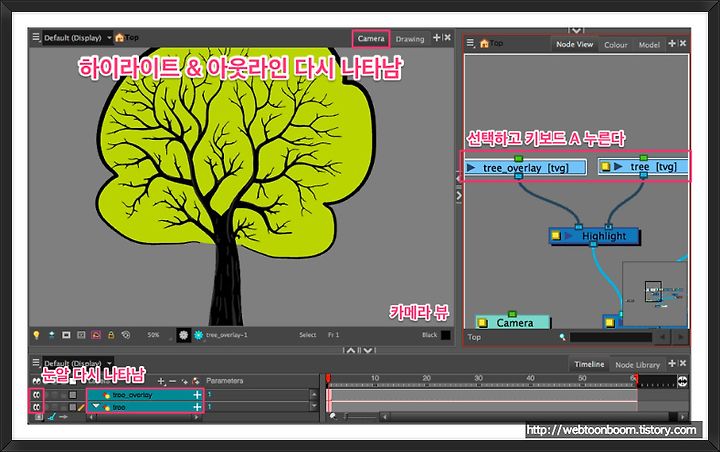Toggle the show/hide all layers eye icon

coord(36,381)
